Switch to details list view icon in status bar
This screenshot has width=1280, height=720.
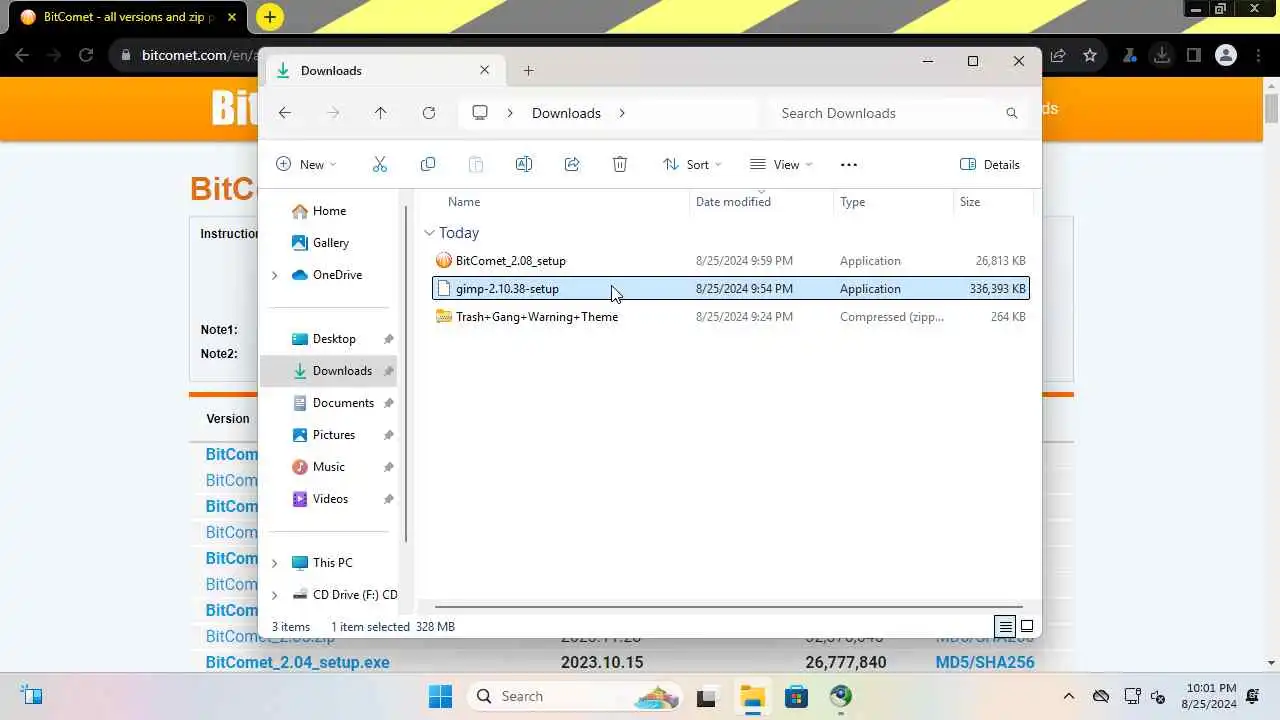tap(1006, 627)
